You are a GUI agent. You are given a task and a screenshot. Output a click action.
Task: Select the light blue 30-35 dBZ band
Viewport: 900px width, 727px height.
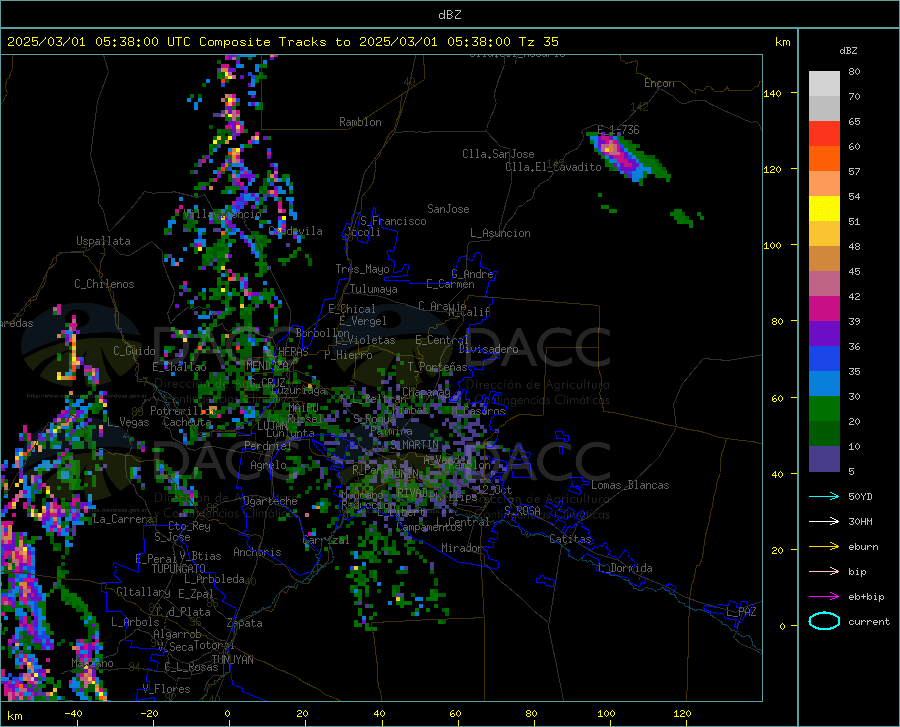(x=824, y=384)
